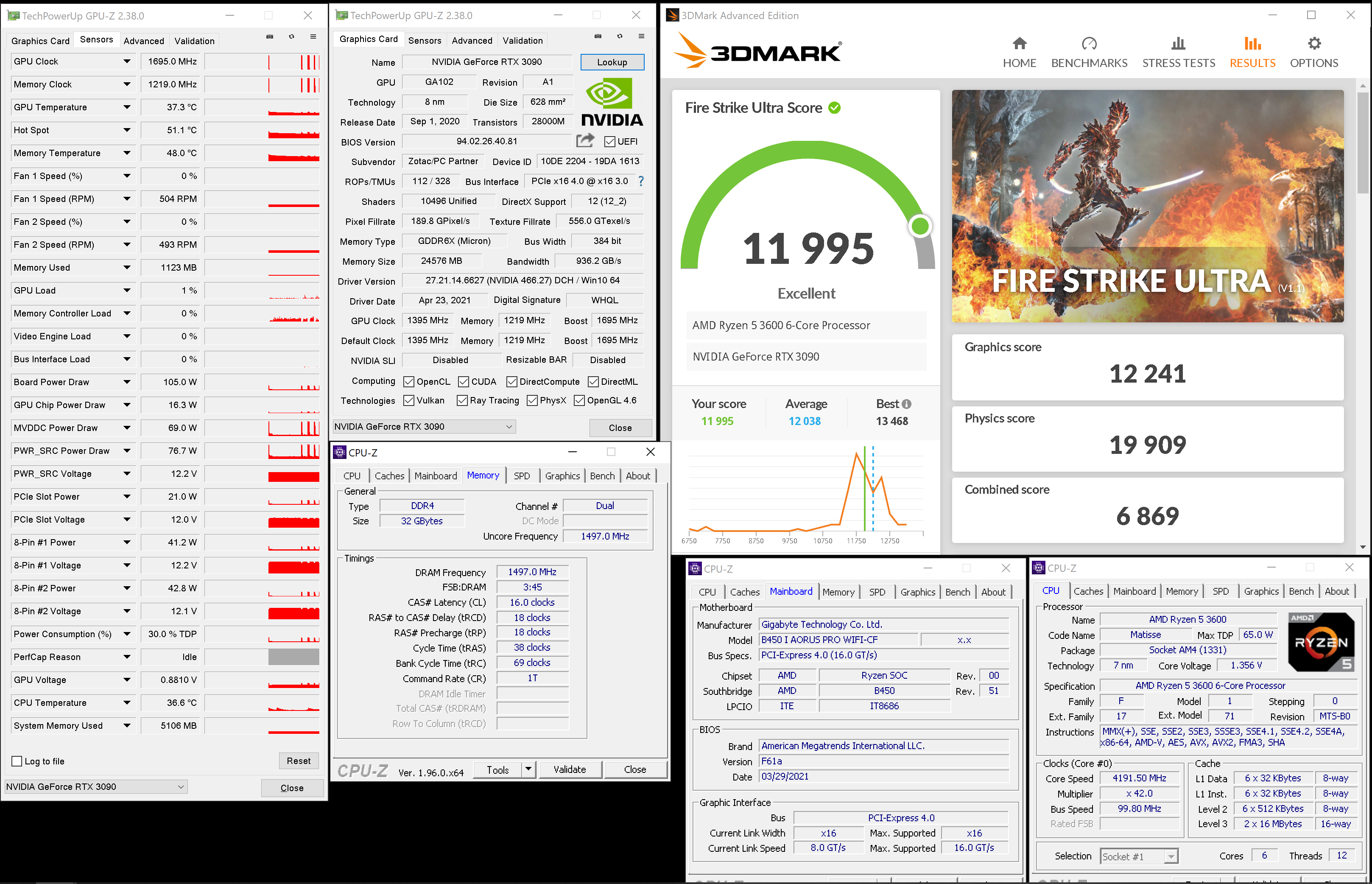Image resolution: width=1372 pixels, height=884 pixels.
Task: Toggle the PhysX checkbox
Action: point(532,400)
